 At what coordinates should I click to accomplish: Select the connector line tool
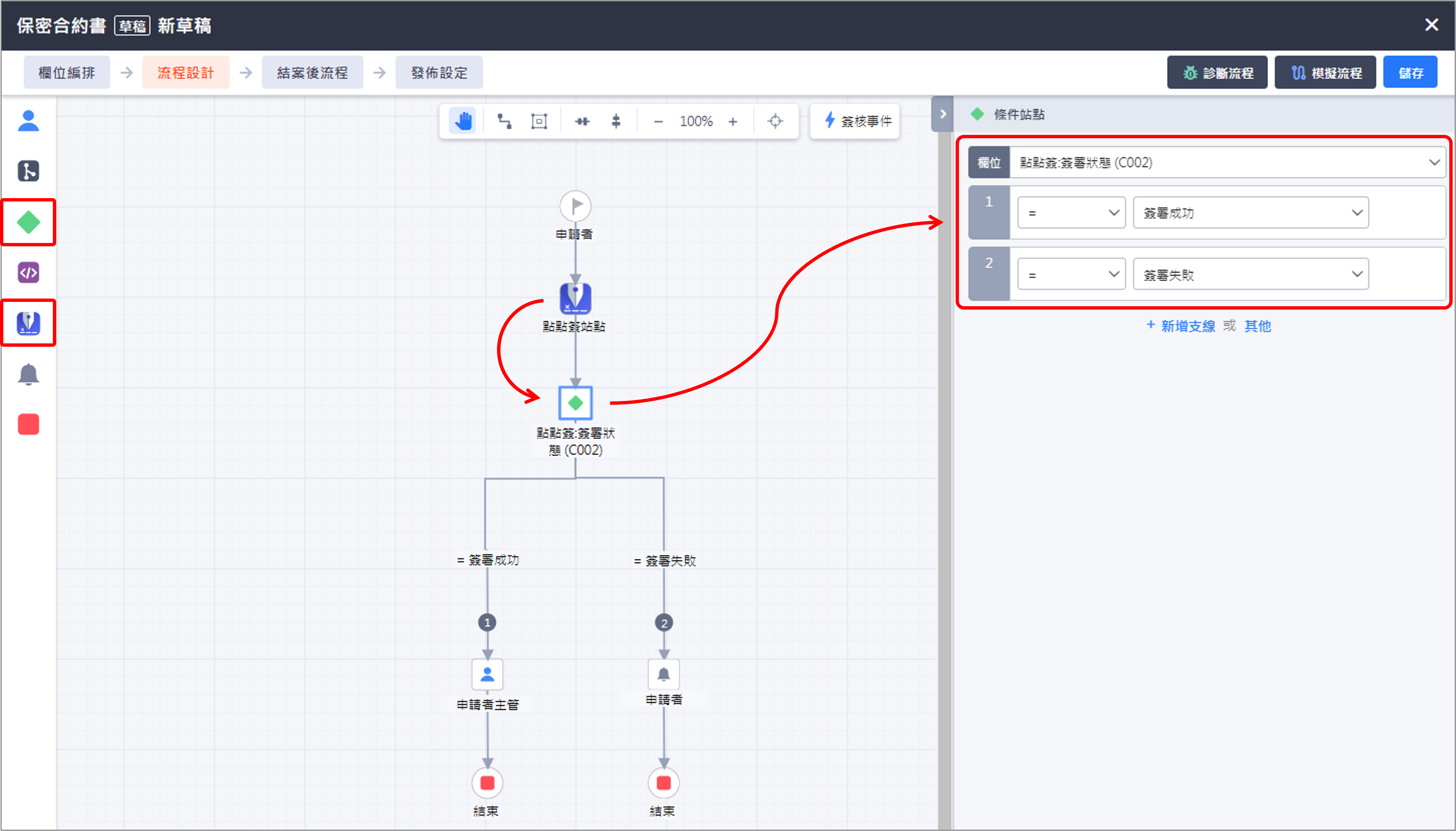coord(504,121)
